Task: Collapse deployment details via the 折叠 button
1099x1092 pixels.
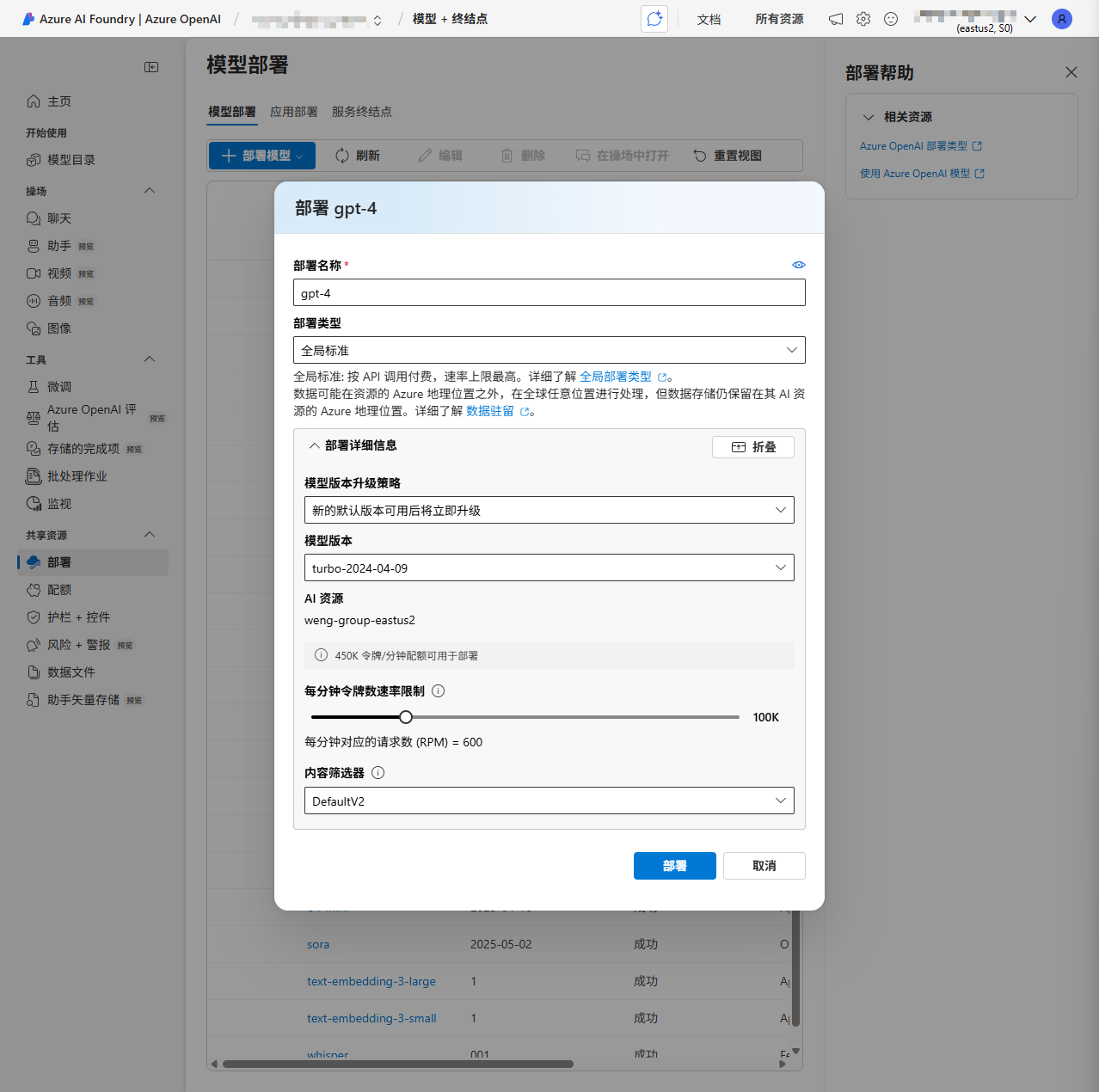Action: coord(752,446)
